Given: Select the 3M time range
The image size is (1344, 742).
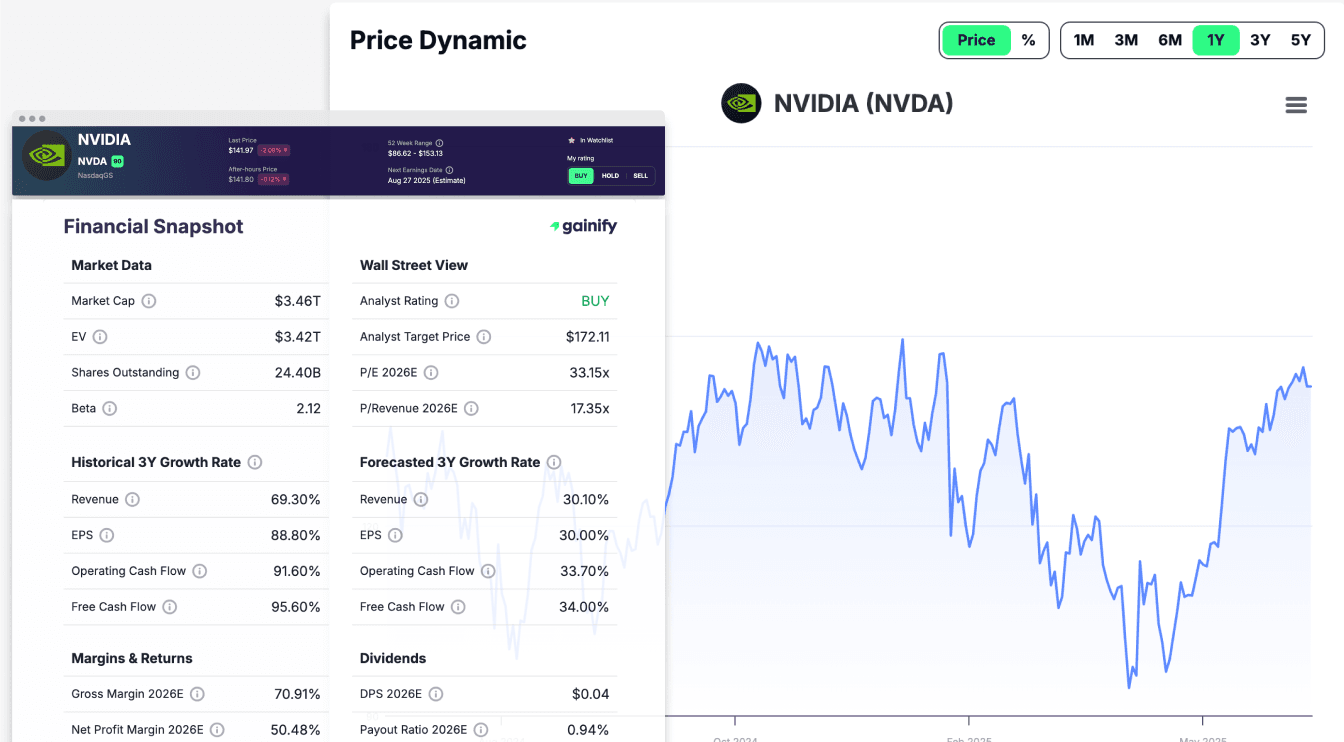Looking at the screenshot, I should point(1126,40).
